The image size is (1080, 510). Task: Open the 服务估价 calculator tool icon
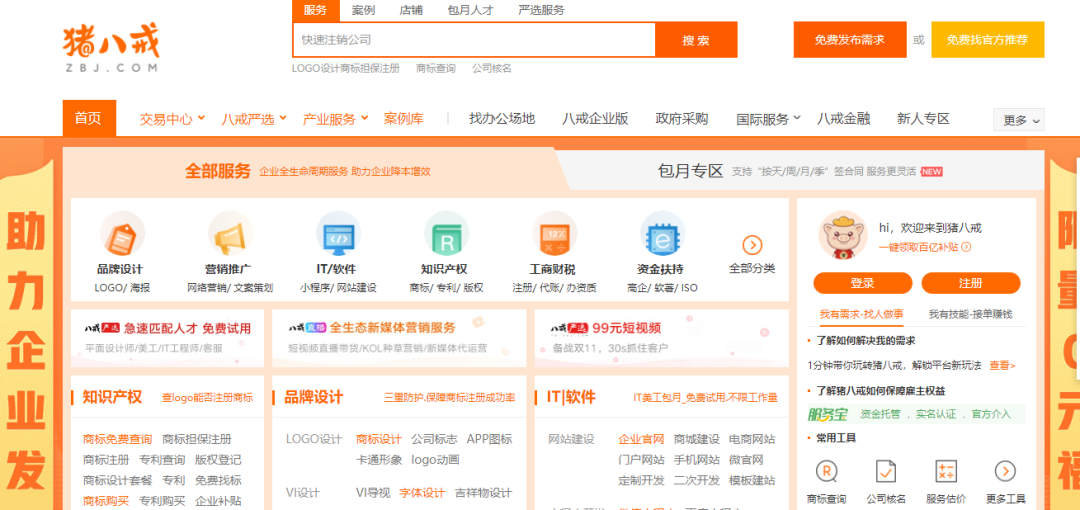(x=946, y=471)
